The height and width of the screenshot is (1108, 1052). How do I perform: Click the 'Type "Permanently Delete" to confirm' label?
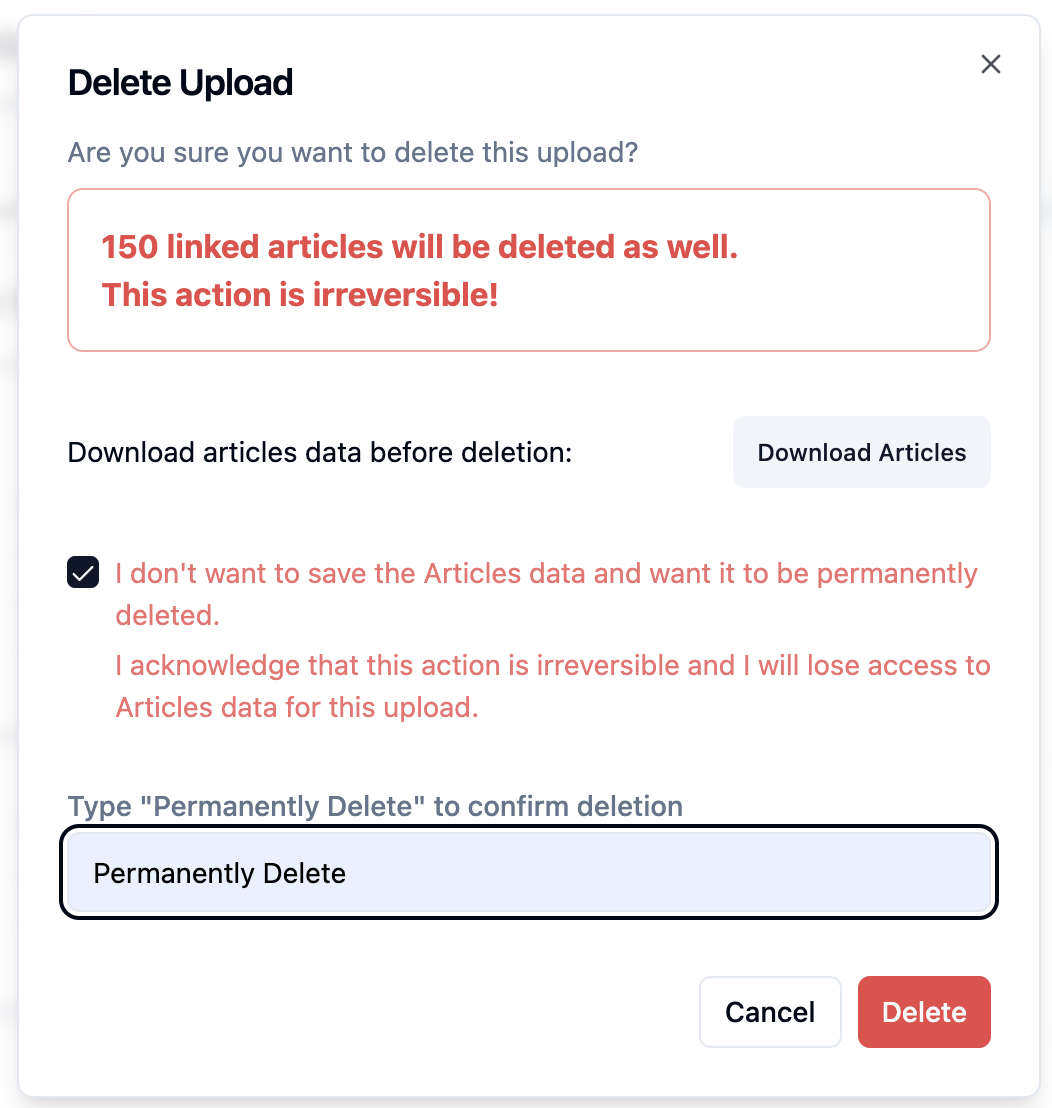(x=375, y=807)
